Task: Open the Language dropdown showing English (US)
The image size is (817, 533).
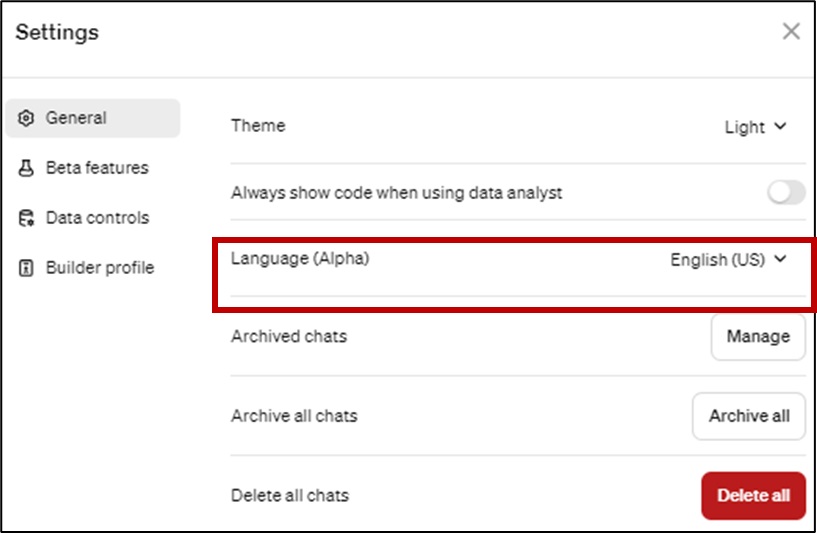Action: [x=728, y=260]
